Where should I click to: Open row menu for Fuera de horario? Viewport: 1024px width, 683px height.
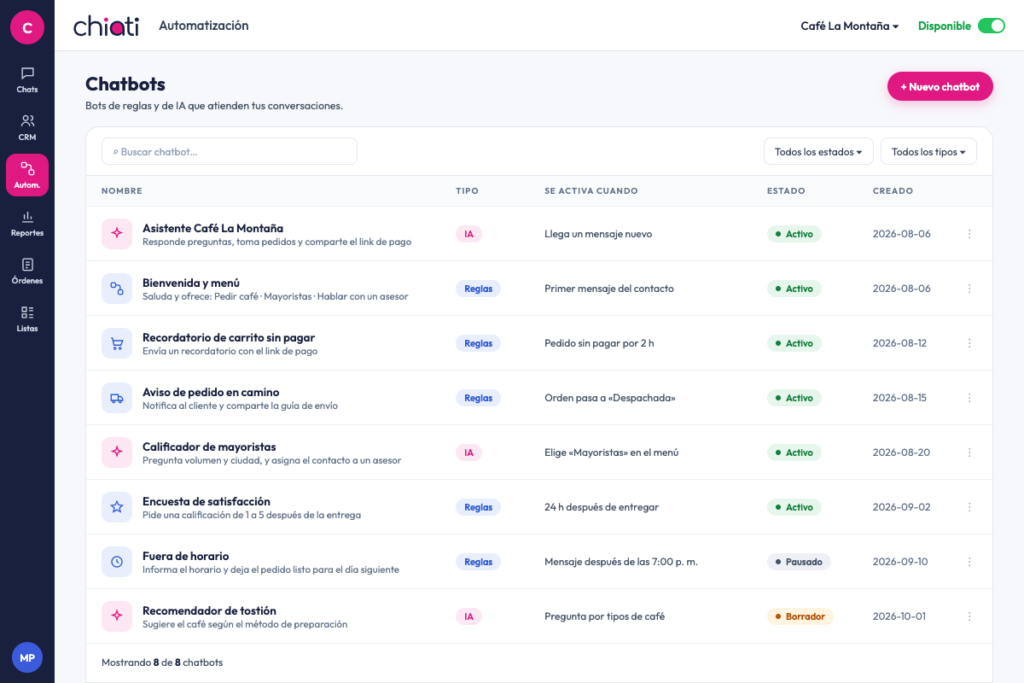click(x=969, y=562)
